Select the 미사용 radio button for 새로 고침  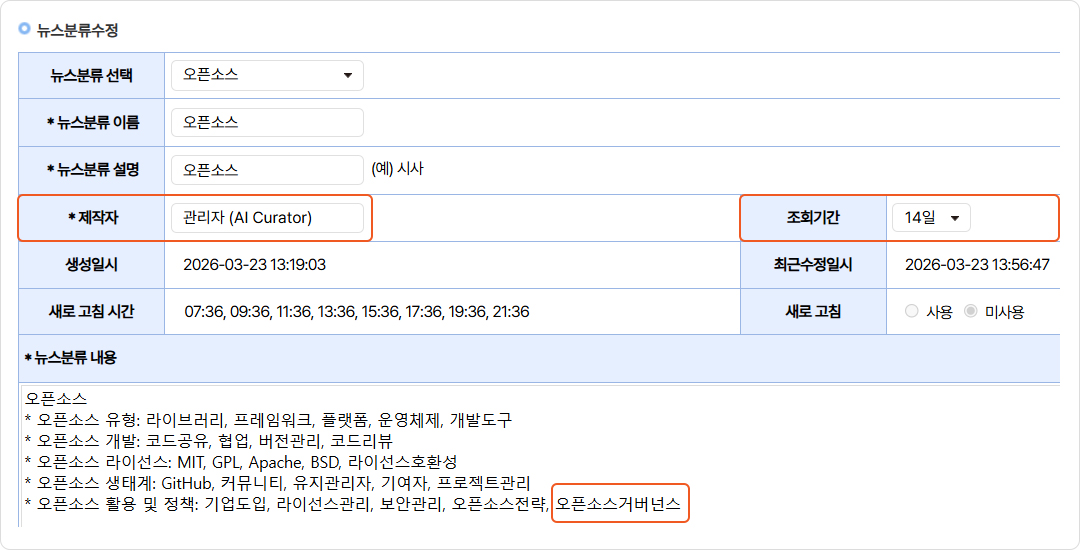(x=970, y=312)
